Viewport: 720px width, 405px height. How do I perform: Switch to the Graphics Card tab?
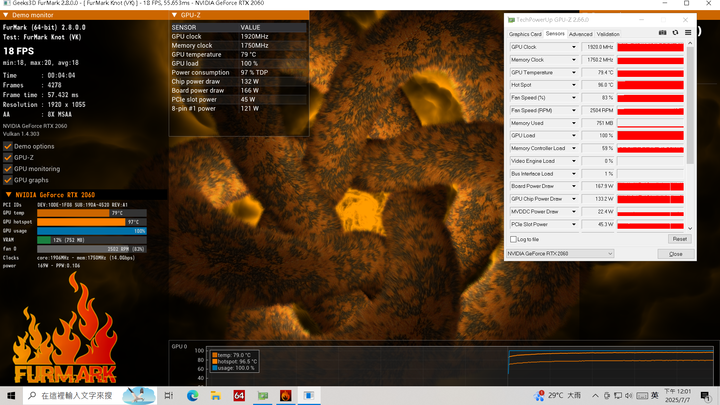tap(525, 34)
